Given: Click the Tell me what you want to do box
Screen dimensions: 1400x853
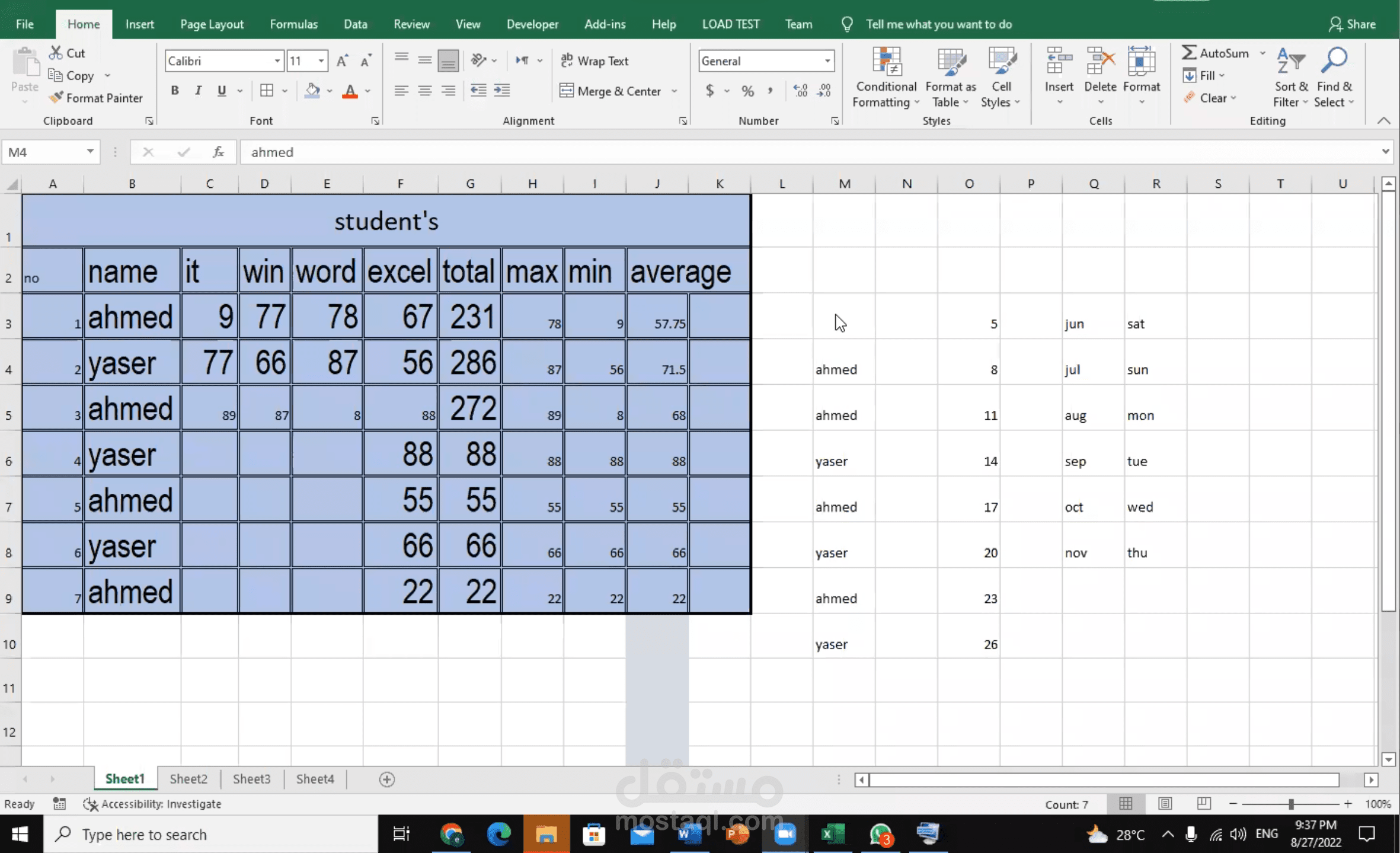Looking at the screenshot, I should pyautogui.click(x=938, y=24).
